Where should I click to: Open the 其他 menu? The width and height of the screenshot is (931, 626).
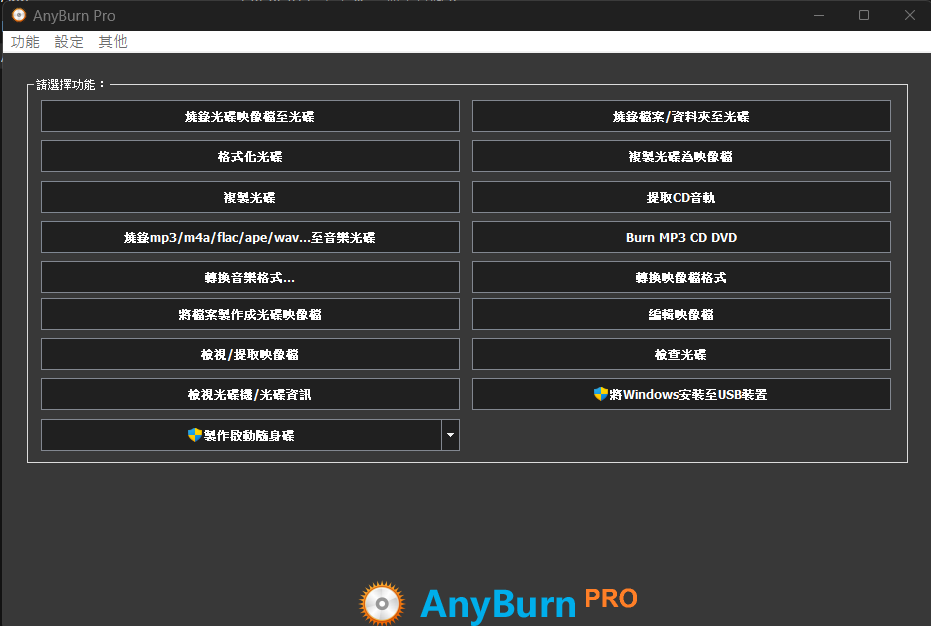(x=113, y=42)
